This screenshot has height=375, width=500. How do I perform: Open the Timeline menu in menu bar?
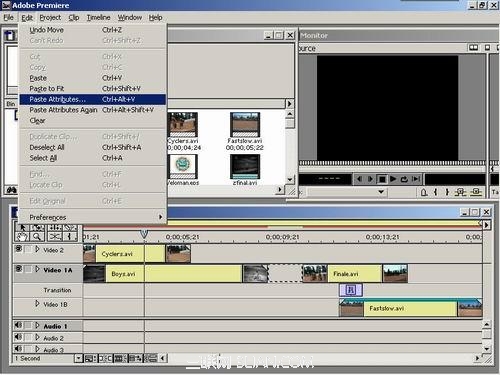click(99, 18)
